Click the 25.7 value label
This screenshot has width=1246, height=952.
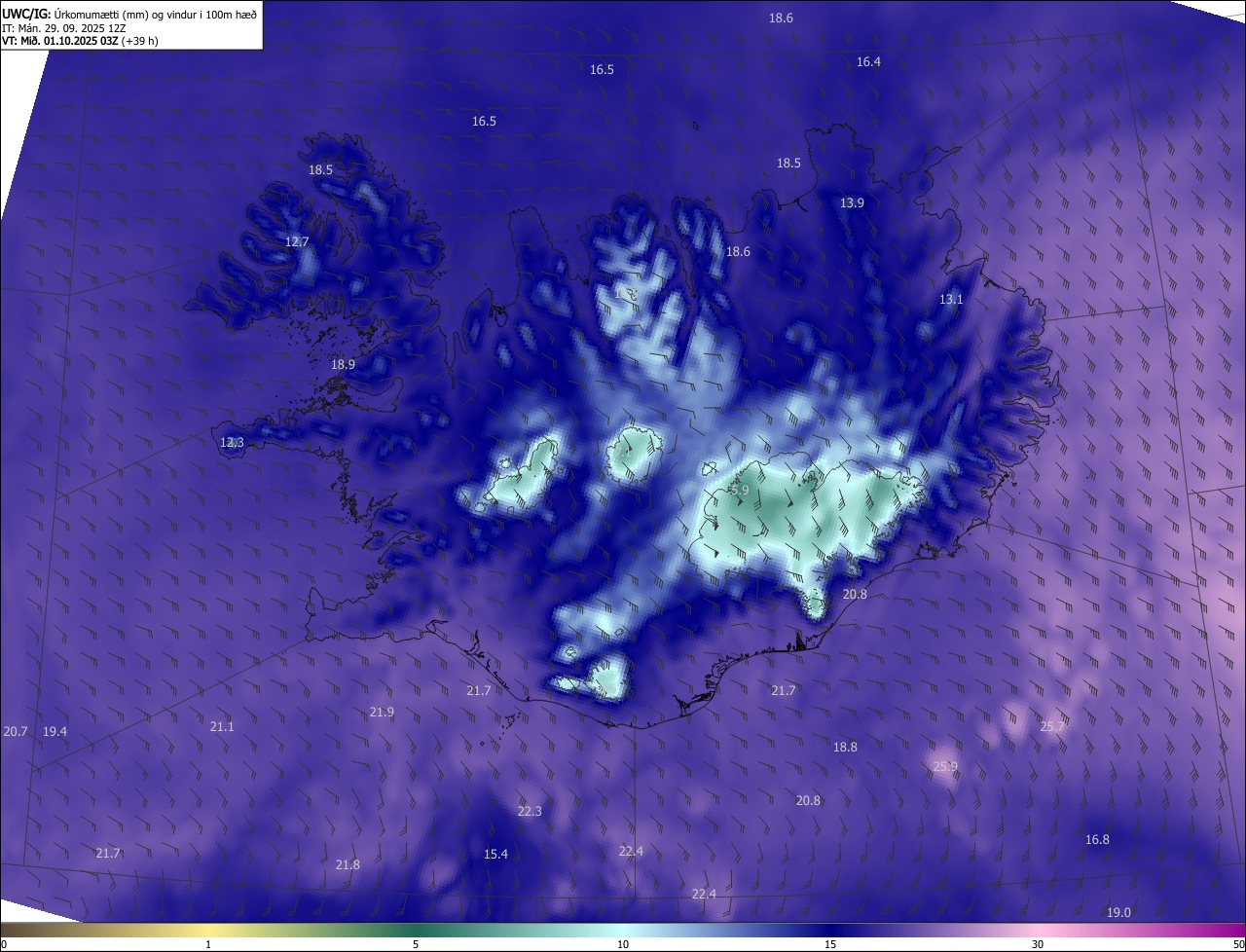click(x=1052, y=726)
